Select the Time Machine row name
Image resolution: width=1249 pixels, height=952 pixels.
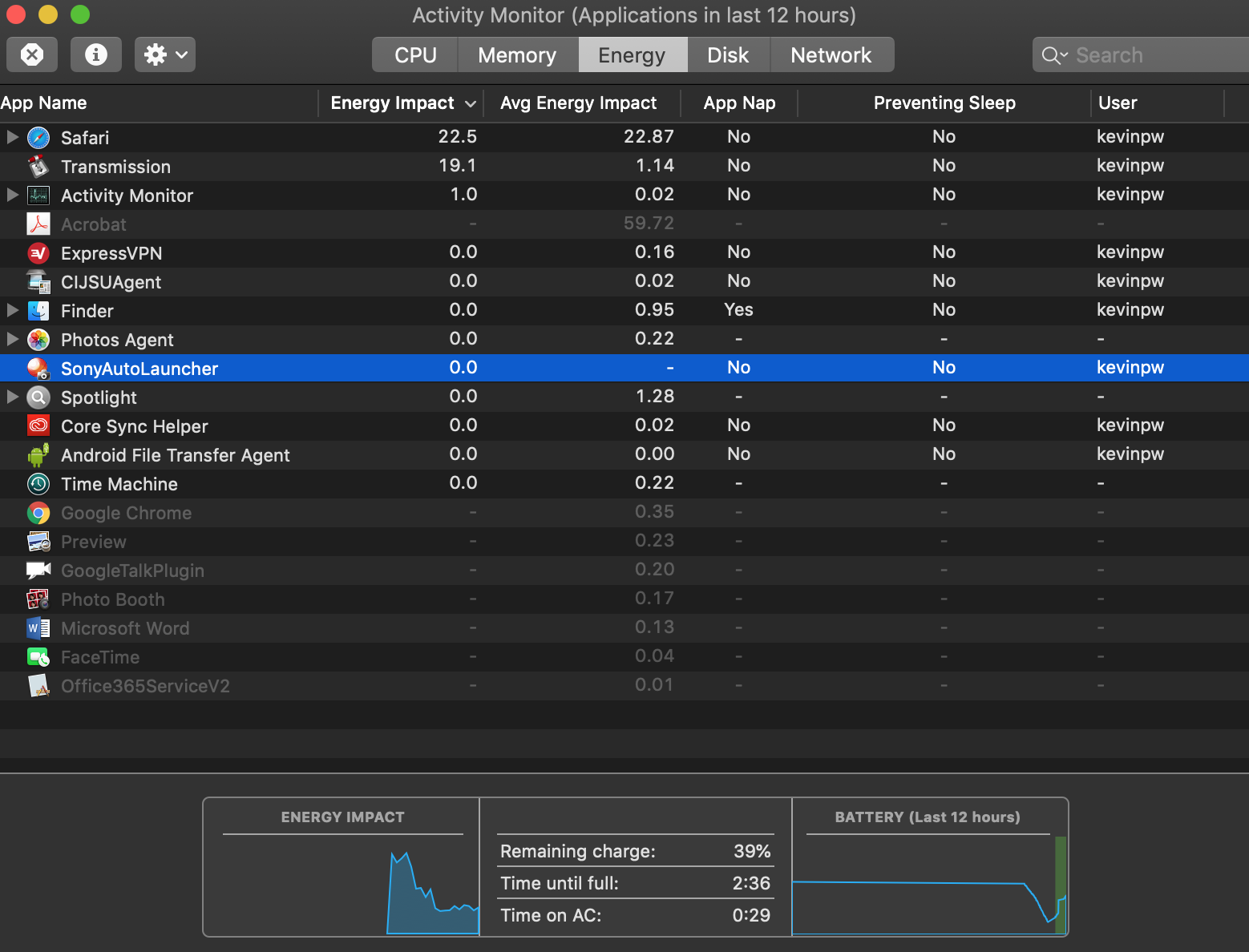tap(119, 484)
